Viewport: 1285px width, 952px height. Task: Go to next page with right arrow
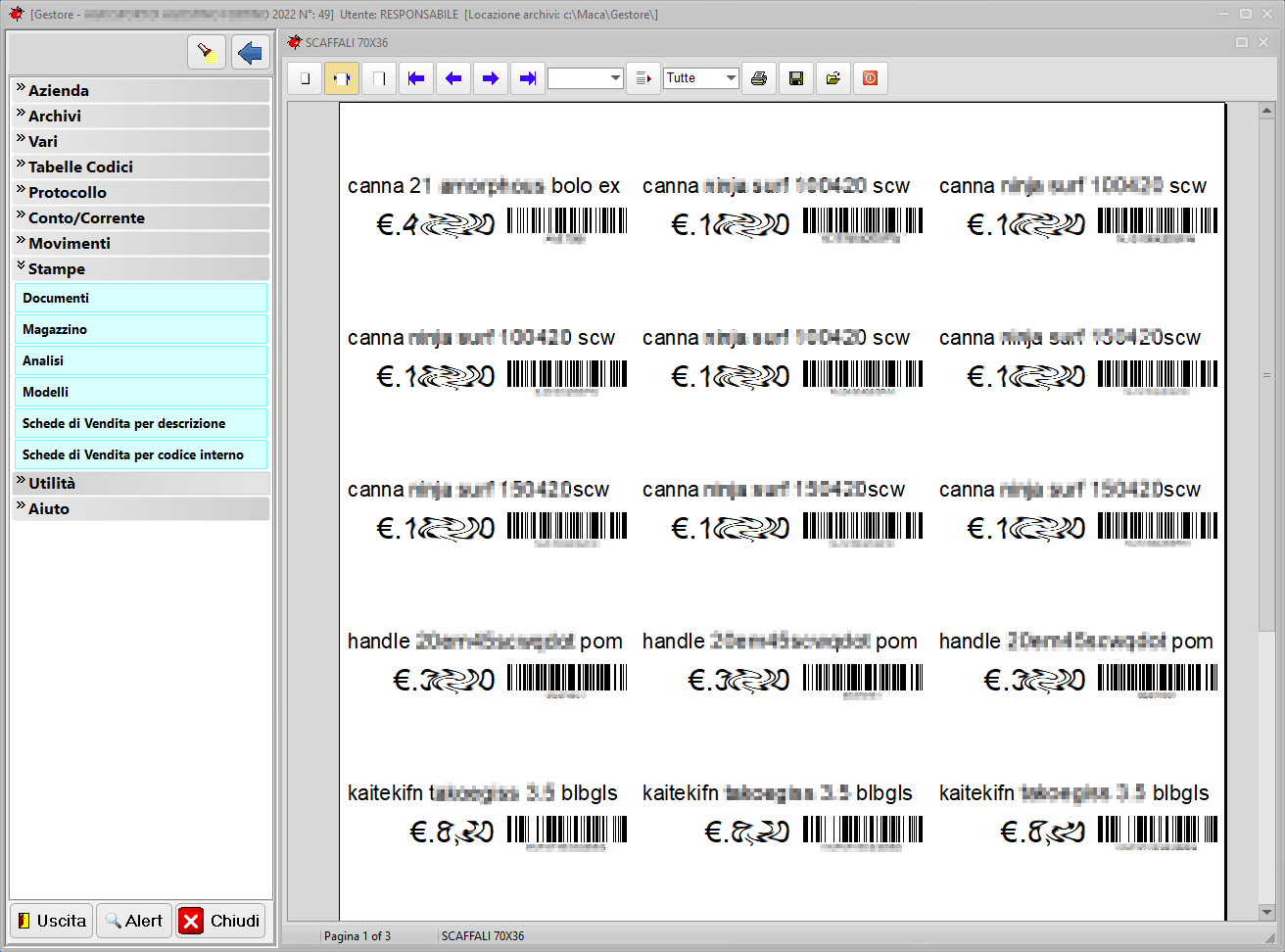(x=491, y=78)
